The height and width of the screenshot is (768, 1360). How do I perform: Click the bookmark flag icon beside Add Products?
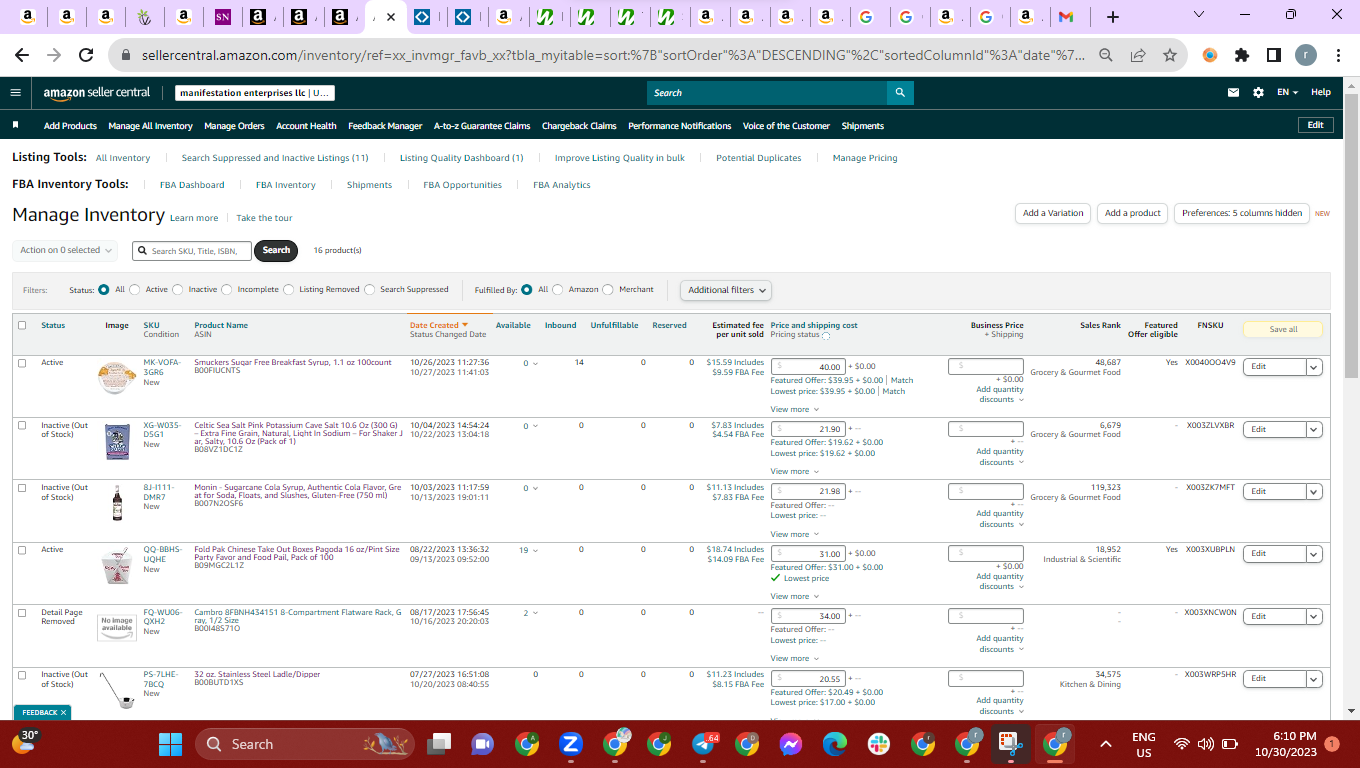[15, 126]
